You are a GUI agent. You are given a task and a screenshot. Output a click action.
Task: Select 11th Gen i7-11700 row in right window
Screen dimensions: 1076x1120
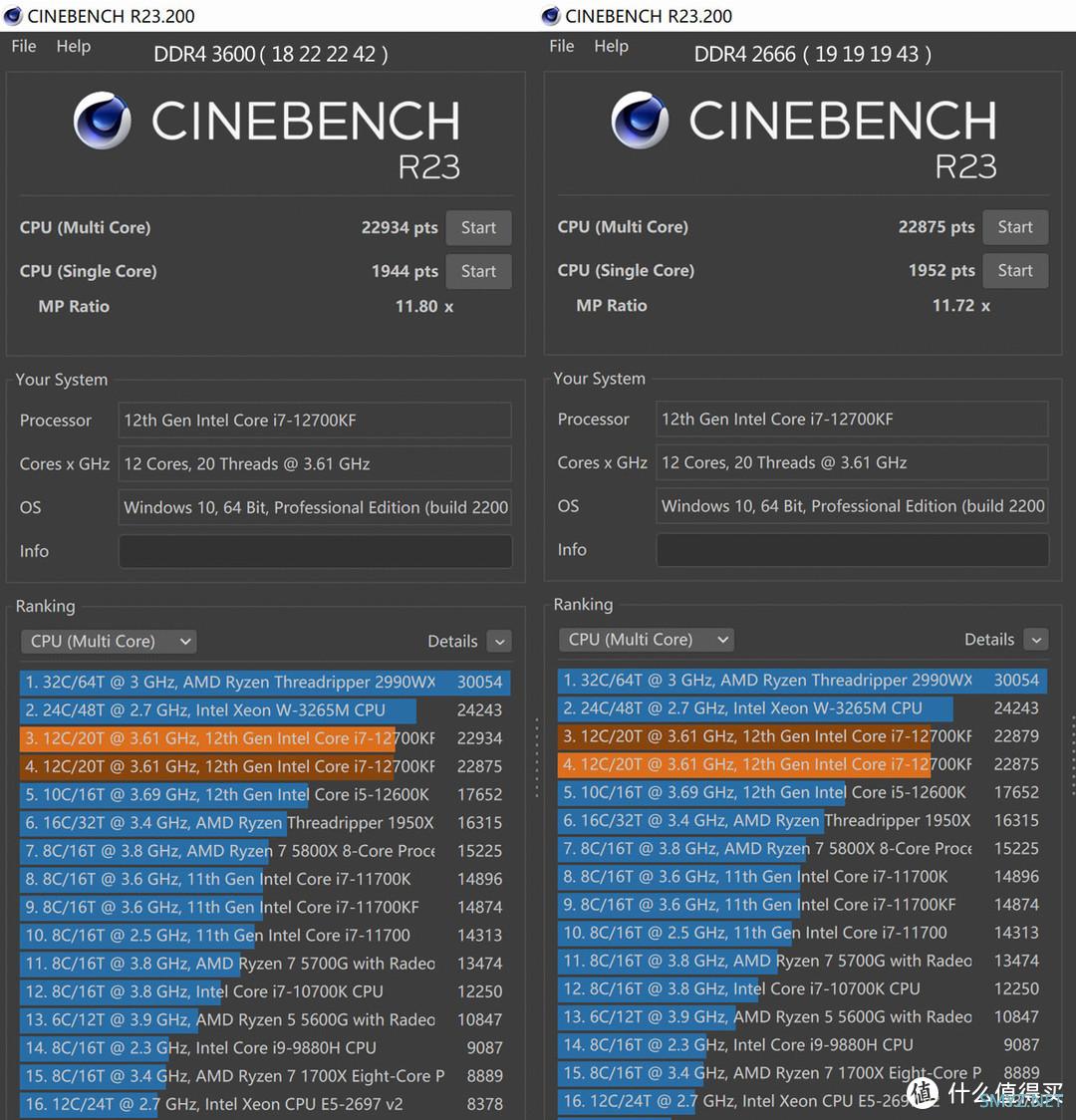pyautogui.click(x=803, y=932)
